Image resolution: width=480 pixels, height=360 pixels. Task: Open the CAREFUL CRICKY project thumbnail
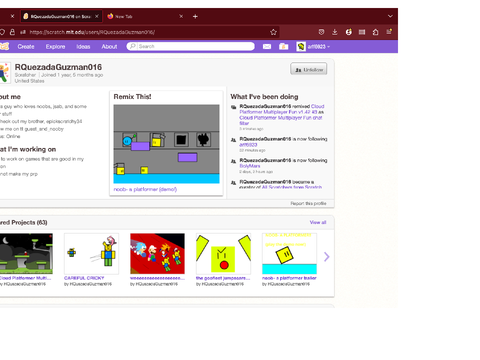pyautogui.click(x=91, y=254)
